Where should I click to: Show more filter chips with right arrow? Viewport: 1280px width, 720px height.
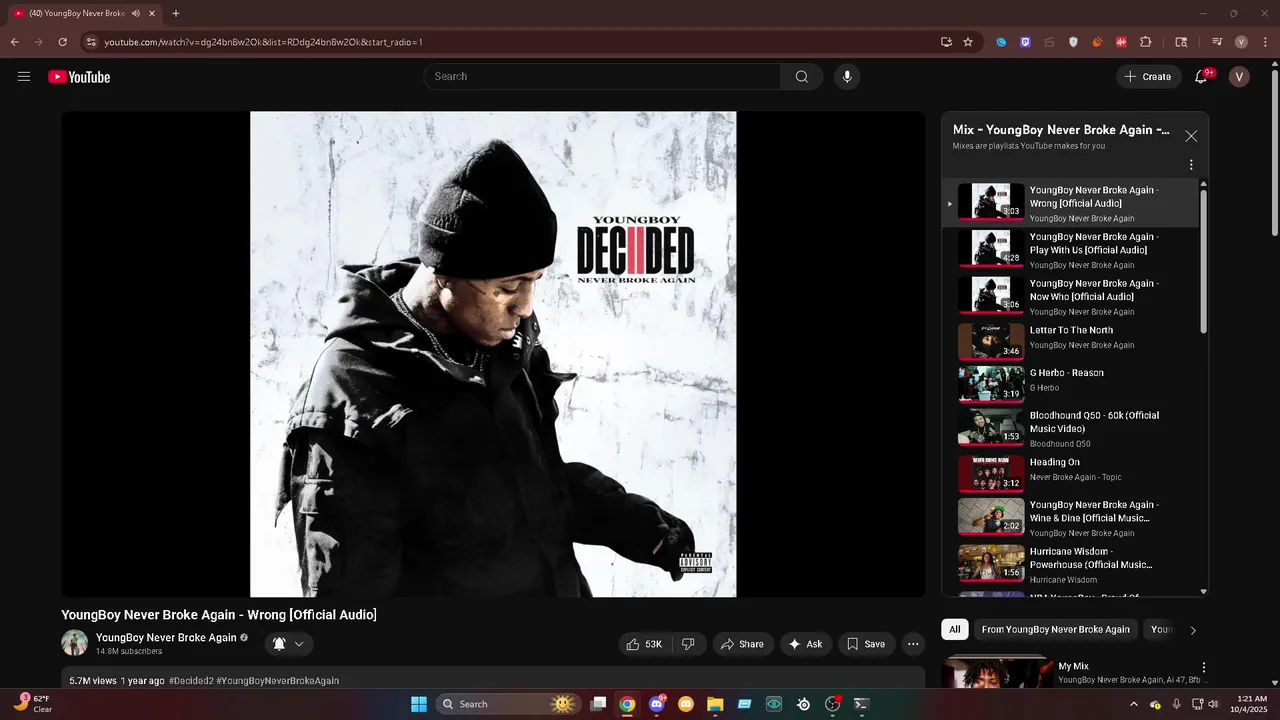point(1193,630)
